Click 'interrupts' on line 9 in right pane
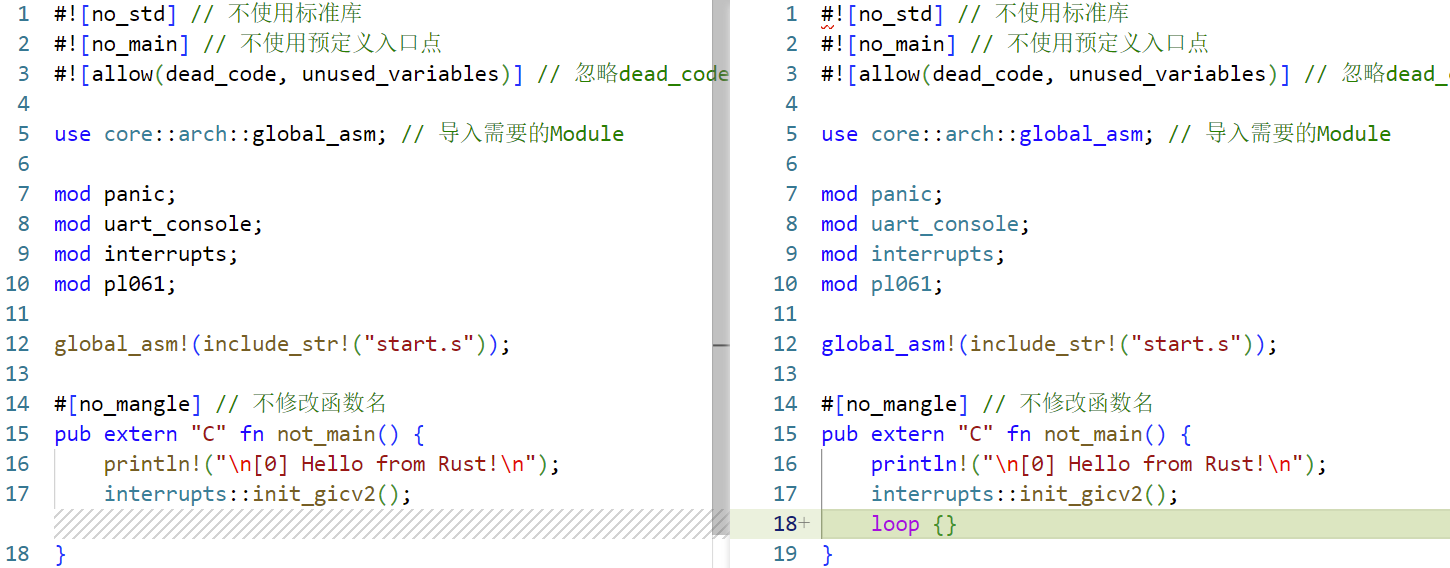 click(x=932, y=254)
